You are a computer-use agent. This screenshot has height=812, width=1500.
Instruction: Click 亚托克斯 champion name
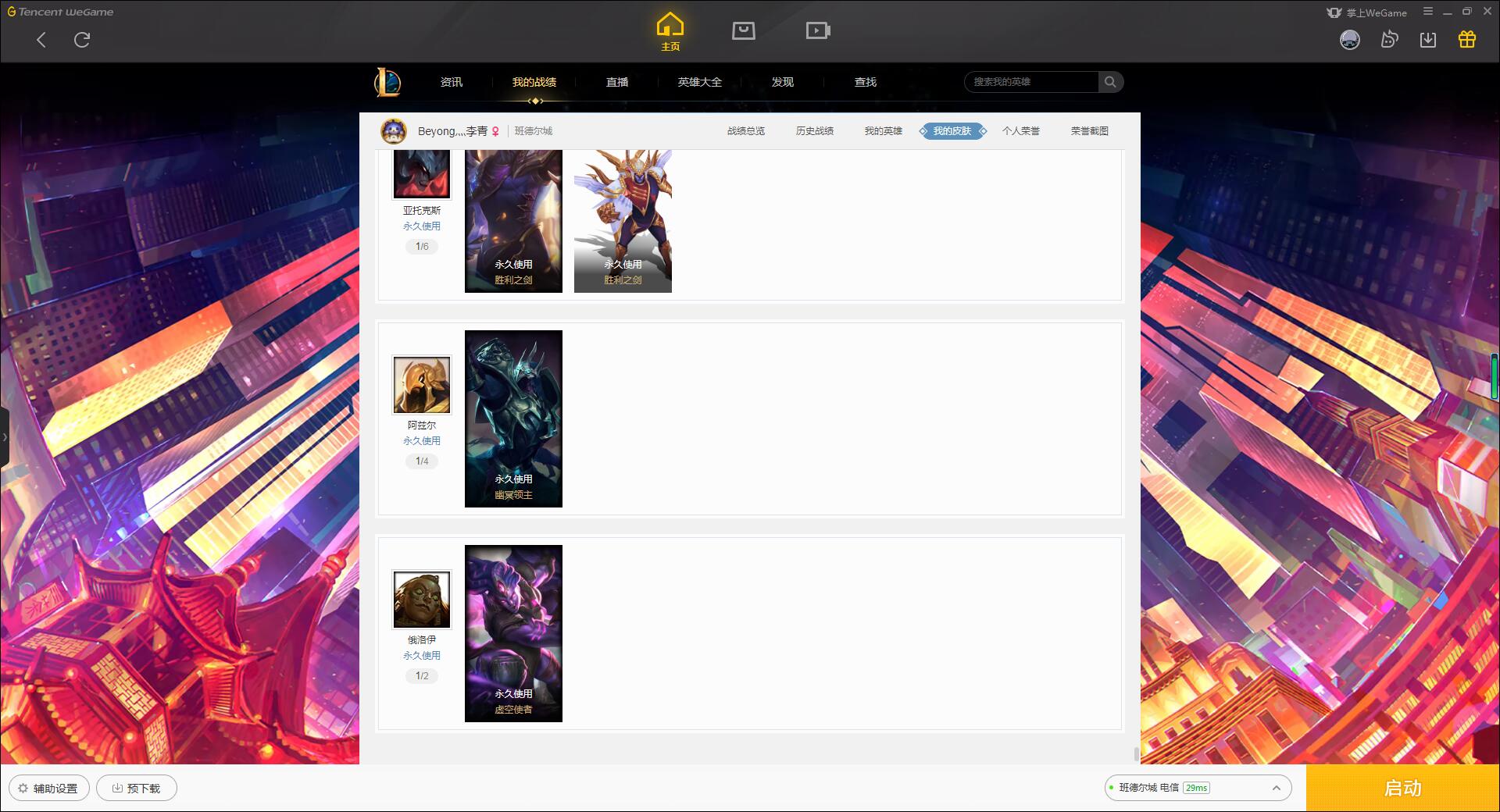coord(422,211)
